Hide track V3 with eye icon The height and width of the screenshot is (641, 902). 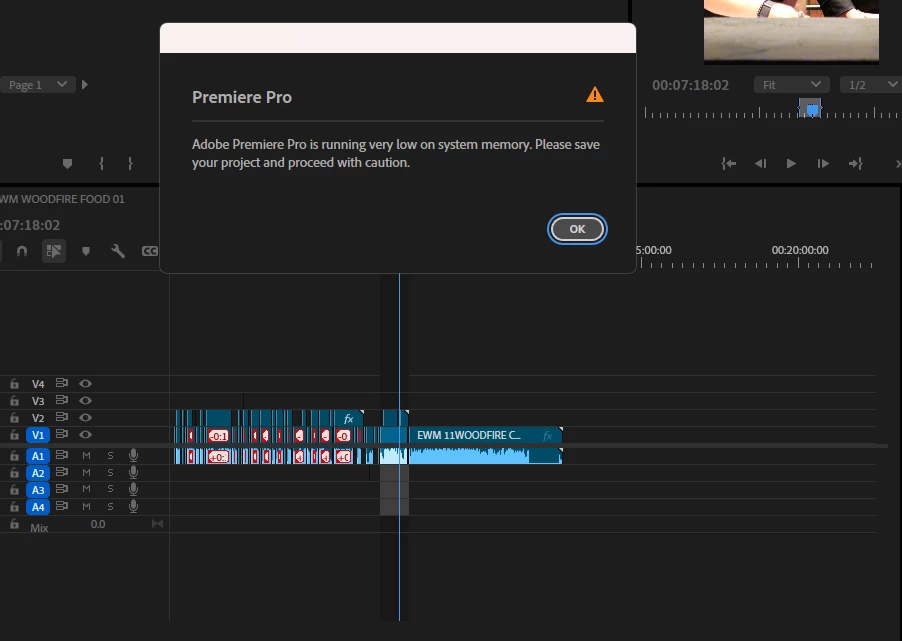pyautogui.click(x=85, y=400)
